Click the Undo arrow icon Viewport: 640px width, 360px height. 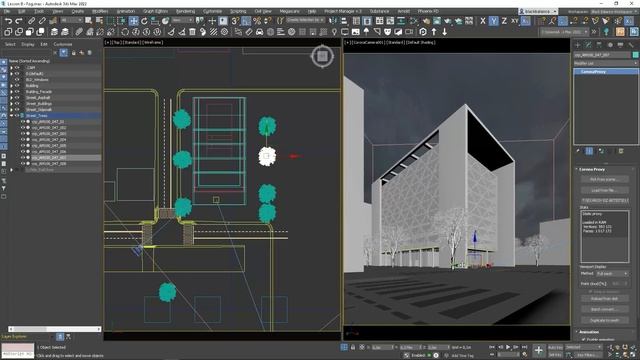(8, 21)
